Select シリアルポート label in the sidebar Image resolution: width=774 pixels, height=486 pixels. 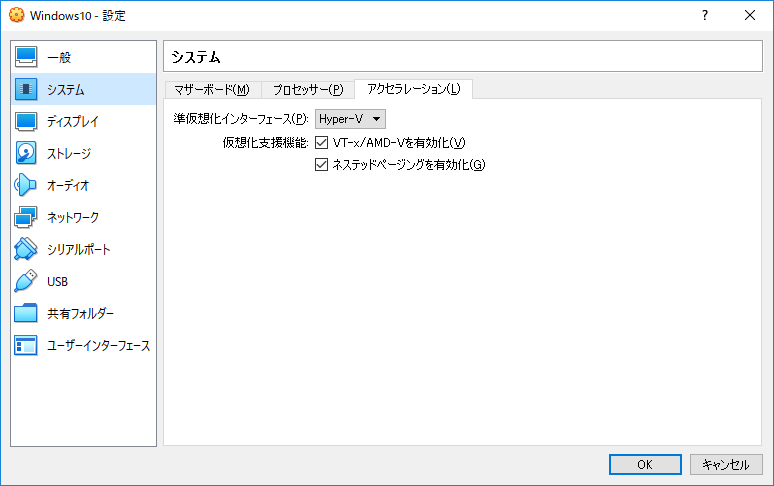click(78, 250)
